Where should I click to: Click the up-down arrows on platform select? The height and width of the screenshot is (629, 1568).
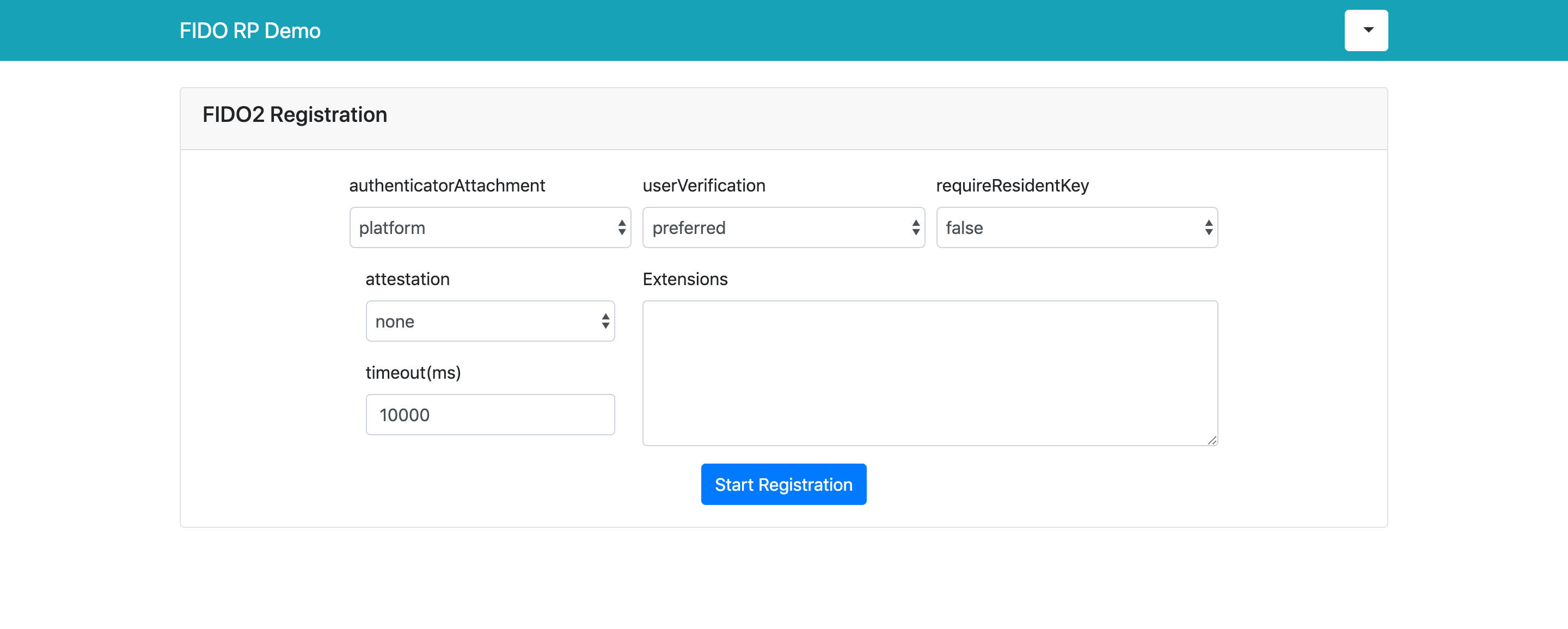621,227
